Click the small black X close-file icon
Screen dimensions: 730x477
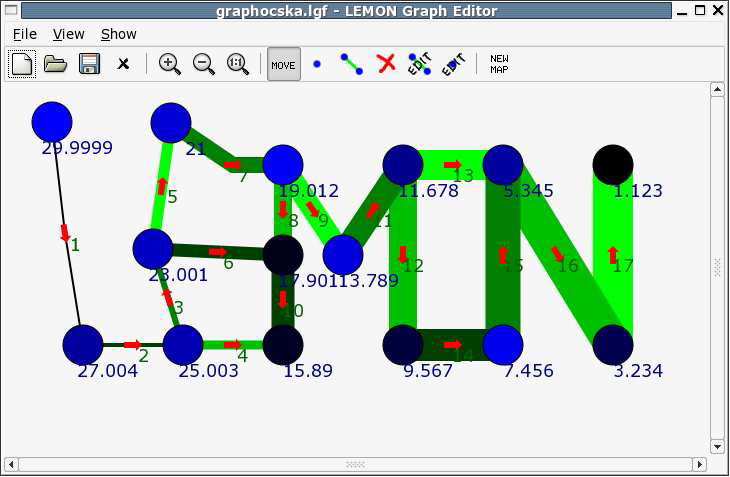coord(123,64)
